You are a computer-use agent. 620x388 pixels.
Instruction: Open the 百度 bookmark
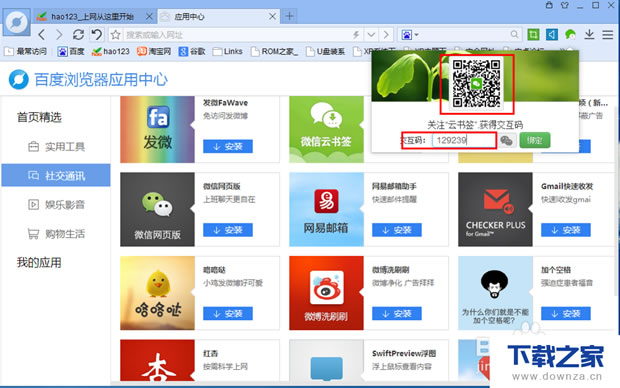click(x=71, y=51)
